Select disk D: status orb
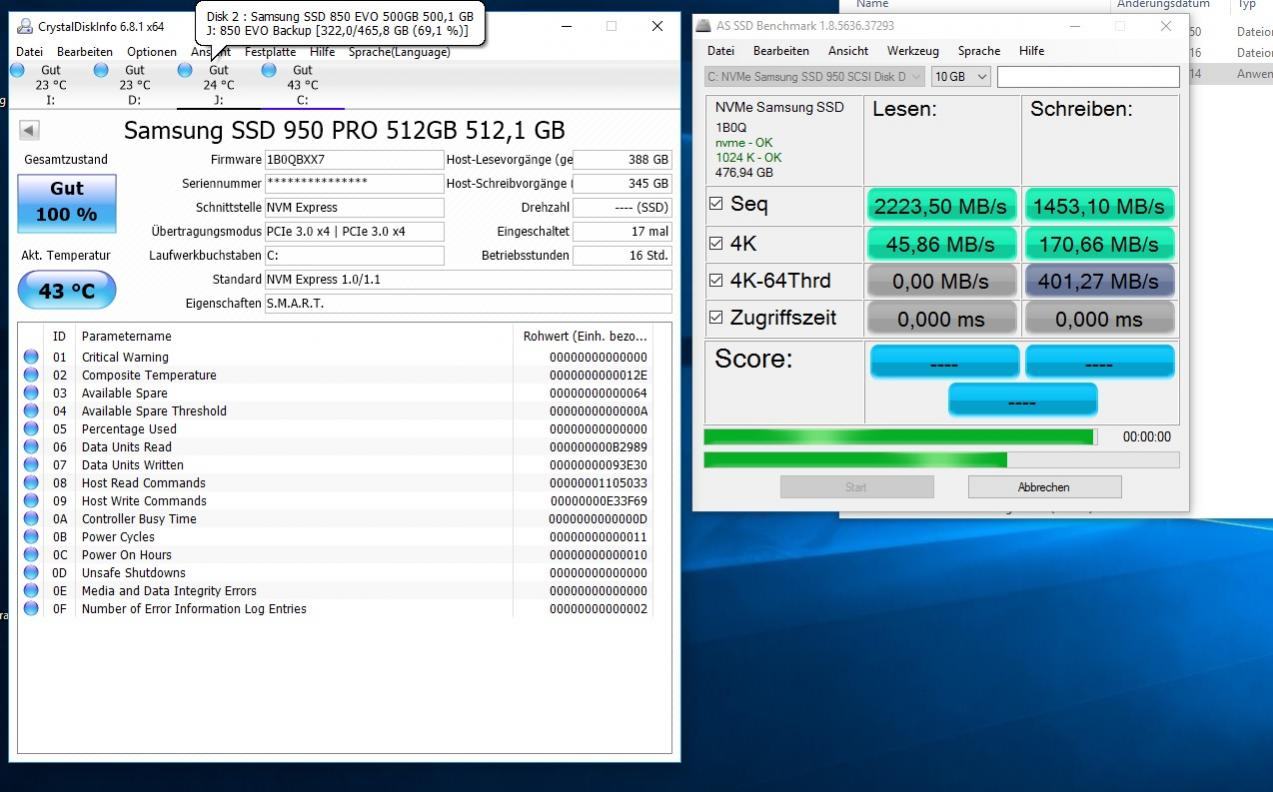This screenshot has width=1273, height=792. tap(101, 70)
